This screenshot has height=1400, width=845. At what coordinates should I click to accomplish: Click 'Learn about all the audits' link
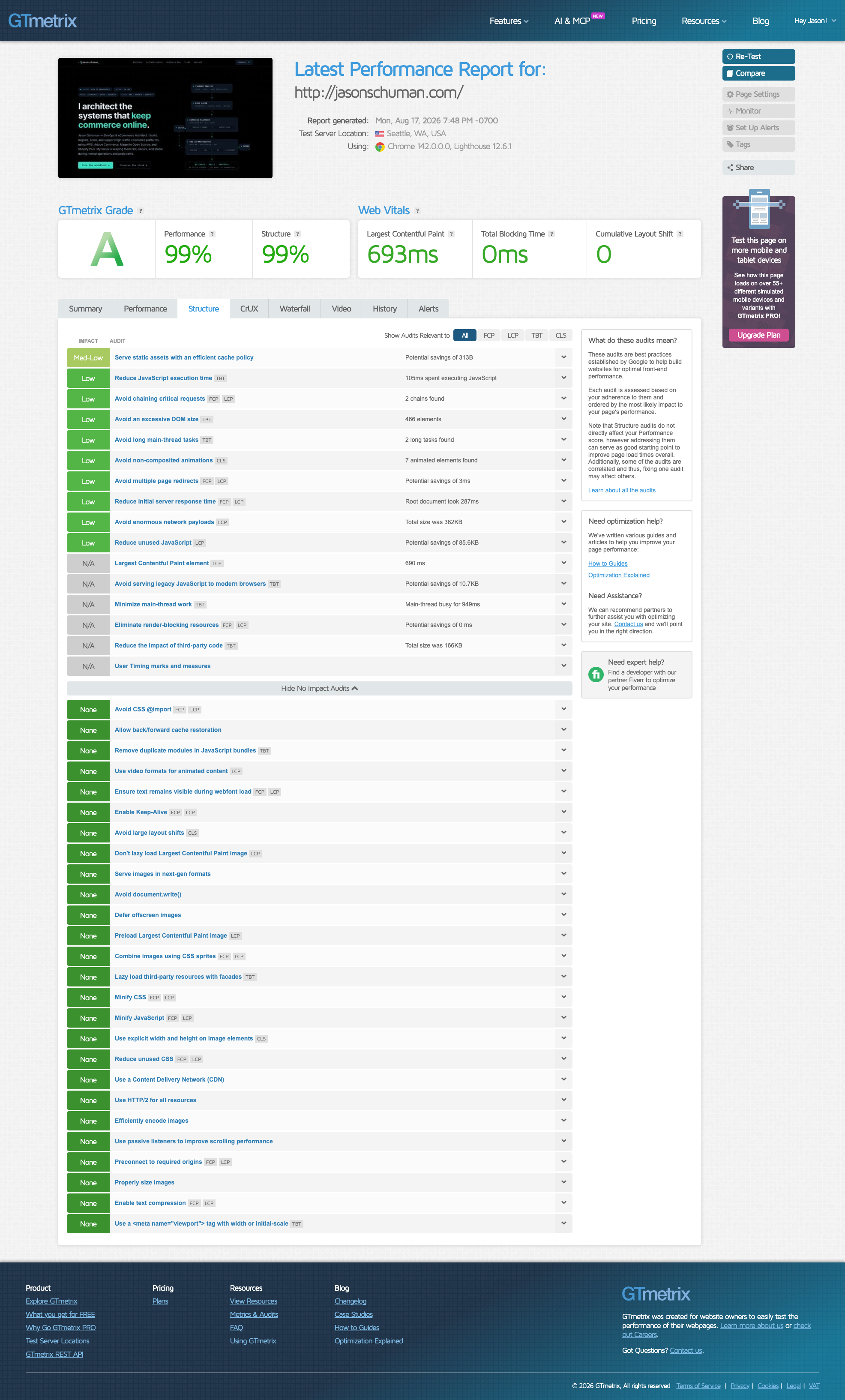622,490
